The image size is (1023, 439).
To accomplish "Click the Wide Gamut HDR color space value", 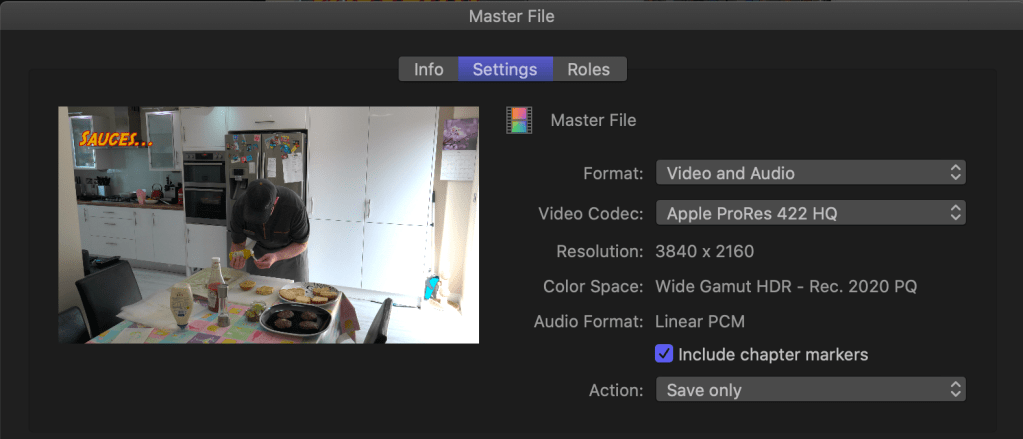I will [x=785, y=287].
